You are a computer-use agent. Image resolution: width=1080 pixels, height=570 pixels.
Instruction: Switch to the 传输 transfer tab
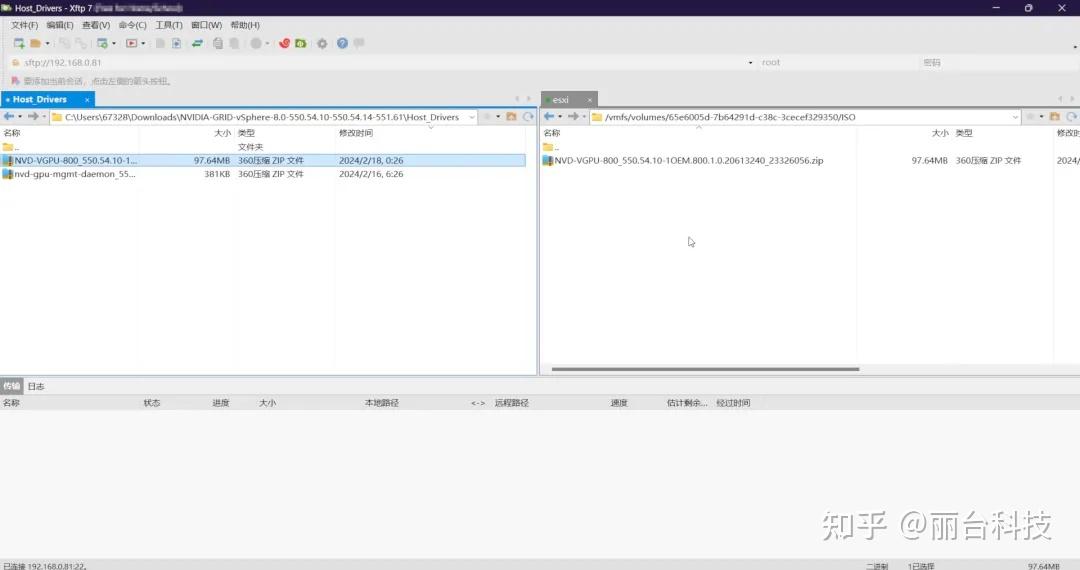pos(12,386)
